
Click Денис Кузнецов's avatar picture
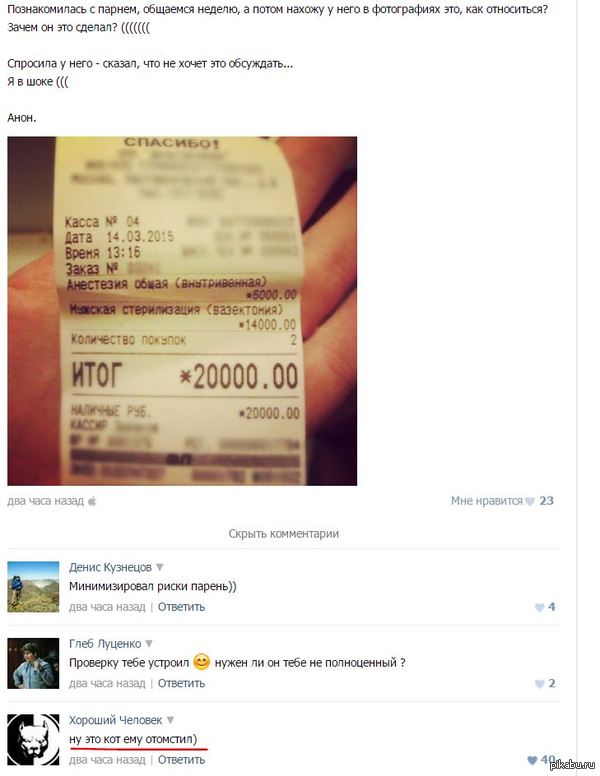click(33, 587)
